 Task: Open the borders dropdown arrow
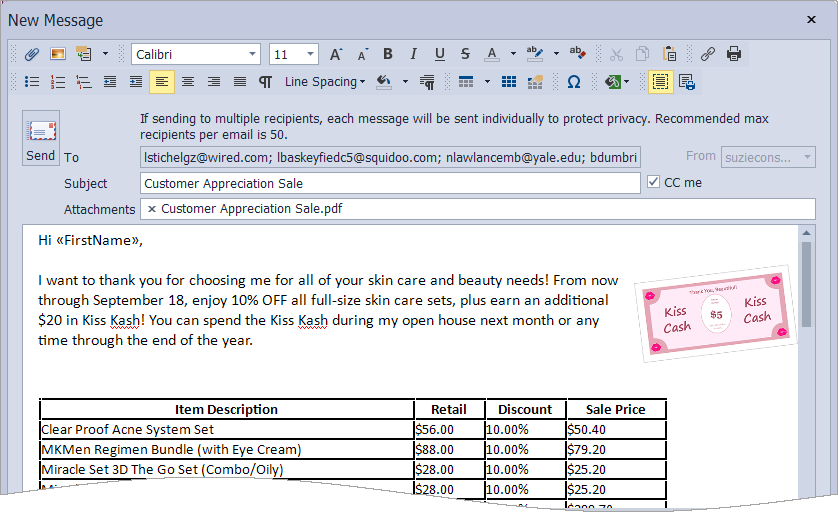pyautogui.click(x=487, y=82)
